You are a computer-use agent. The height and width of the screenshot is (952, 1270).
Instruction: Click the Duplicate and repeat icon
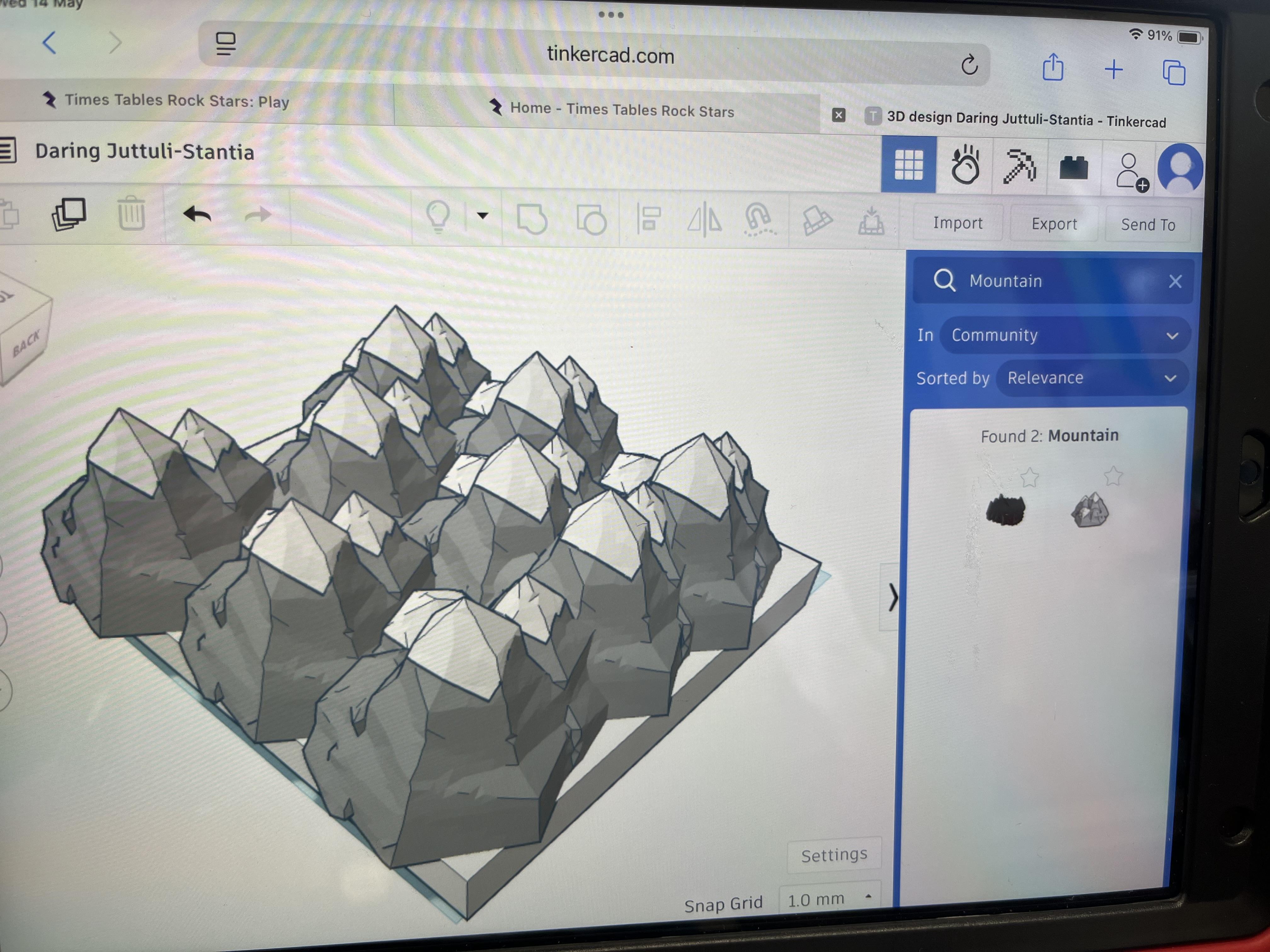70,215
